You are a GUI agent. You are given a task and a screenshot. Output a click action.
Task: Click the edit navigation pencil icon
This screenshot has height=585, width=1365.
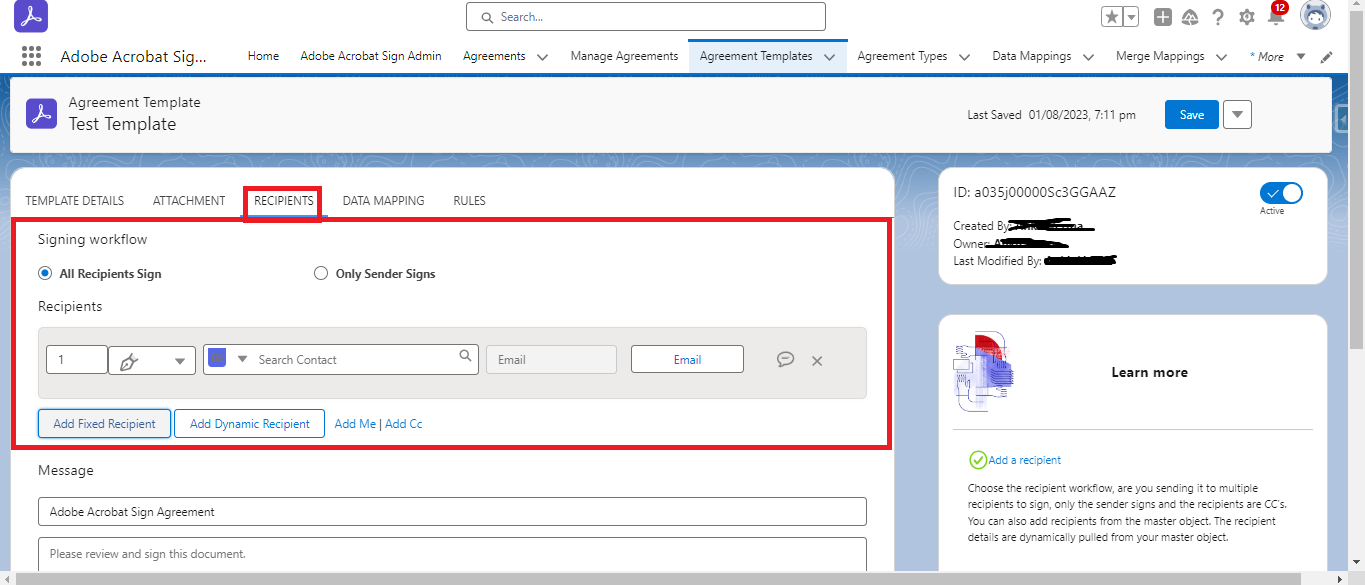(x=1327, y=57)
